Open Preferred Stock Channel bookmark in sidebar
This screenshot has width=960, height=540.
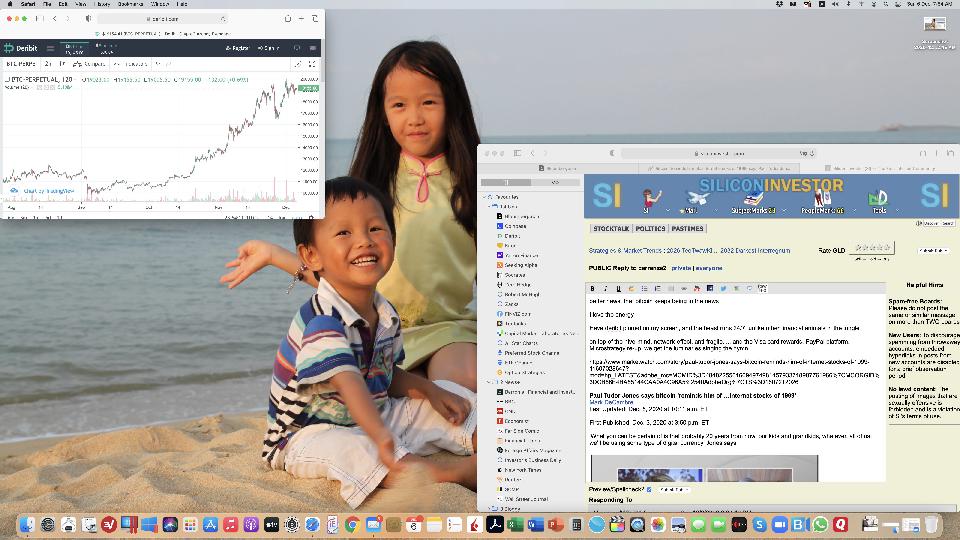(x=531, y=353)
